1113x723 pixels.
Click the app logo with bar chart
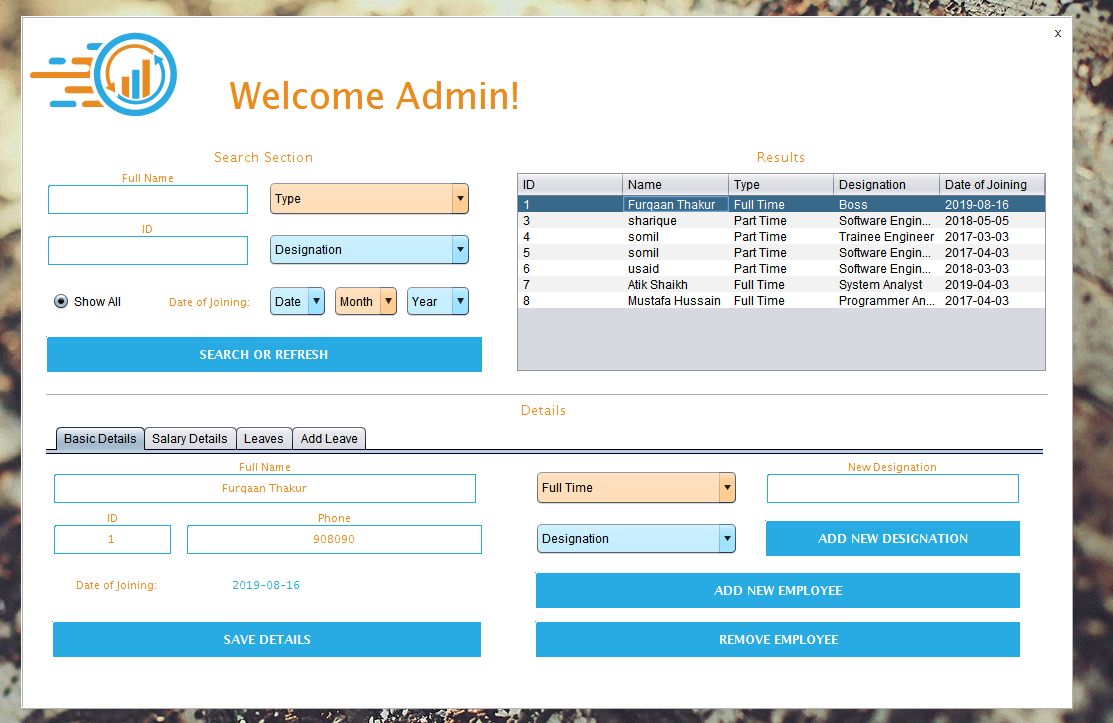pos(104,74)
